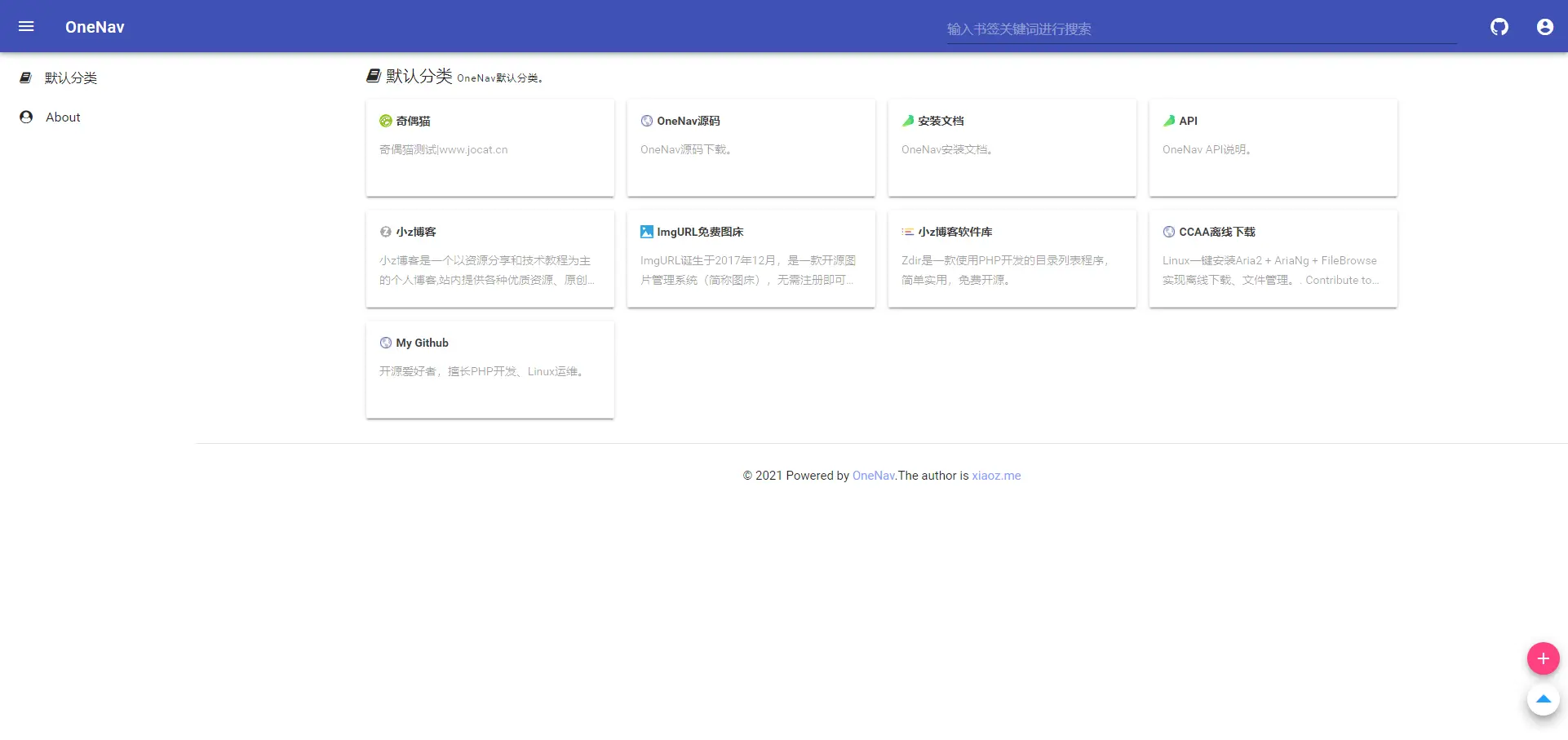Viewport: 1568px width, 740px height.
Task: Open the user account icon in header
Action: [x=1545, y=27]
